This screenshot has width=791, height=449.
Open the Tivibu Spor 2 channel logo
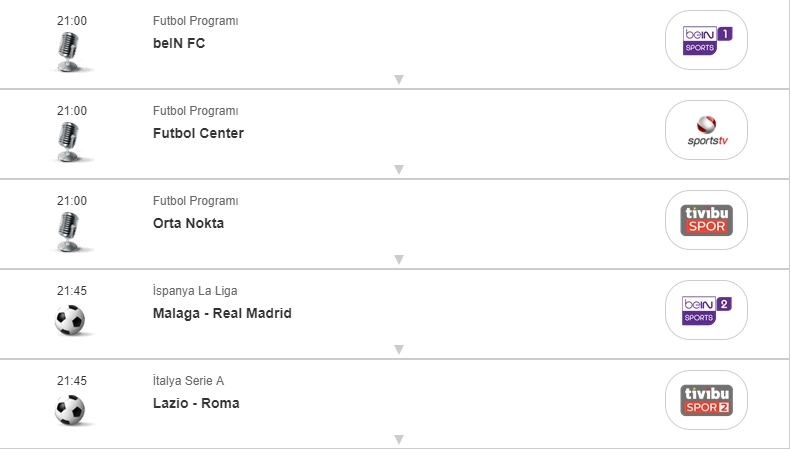click(706, 400)
